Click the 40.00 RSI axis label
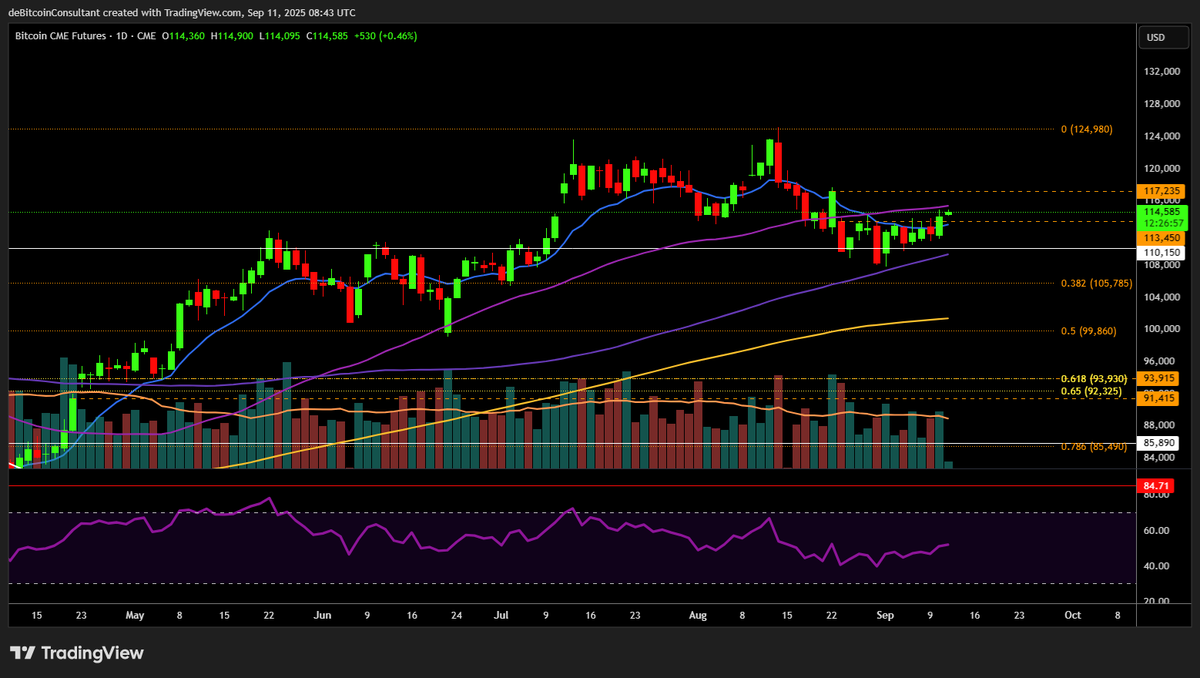The image size is (1200, 678). pyautogui.click(x=1157, y=566)
